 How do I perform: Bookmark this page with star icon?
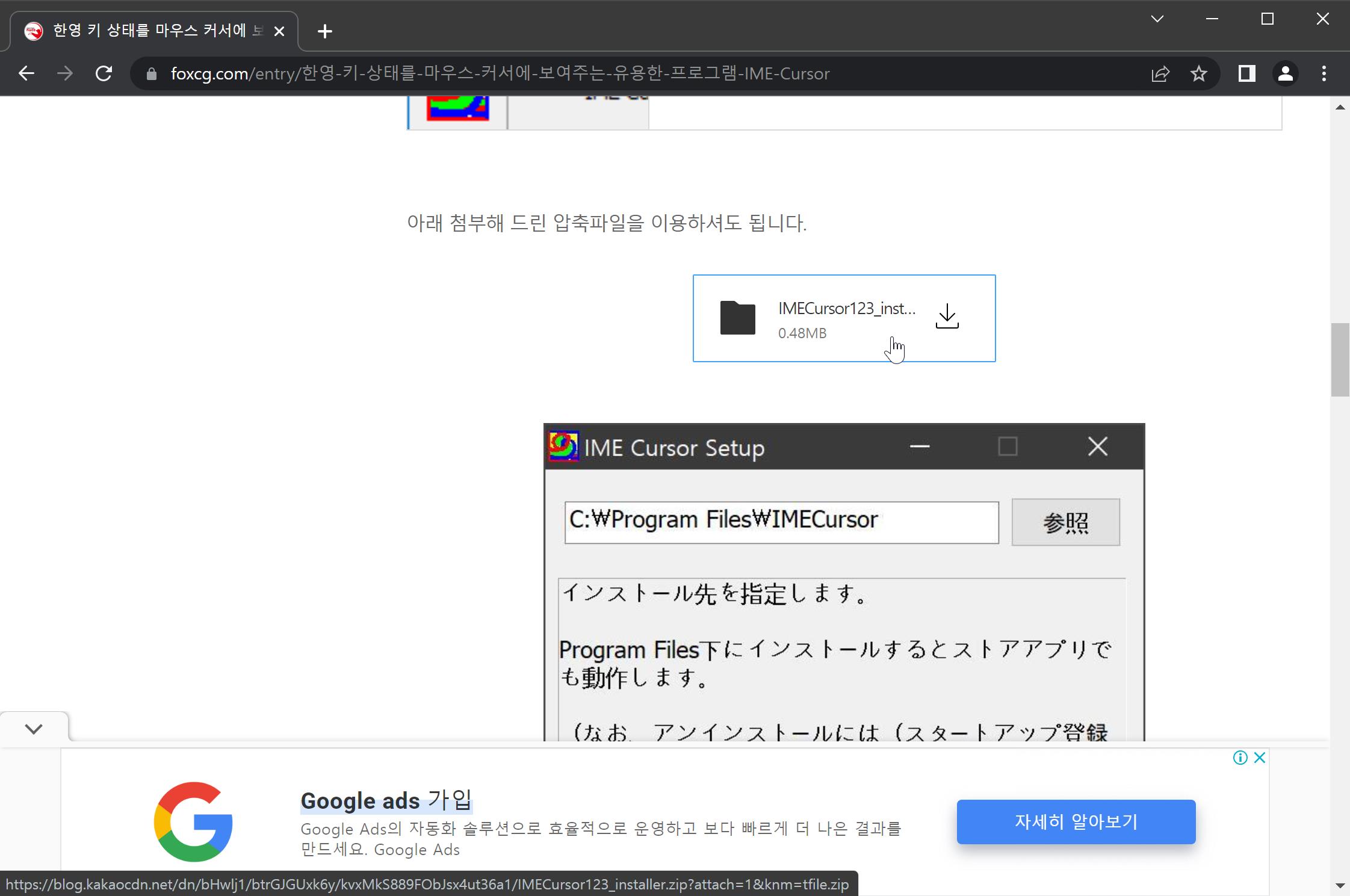click(x=1198, y=73)
